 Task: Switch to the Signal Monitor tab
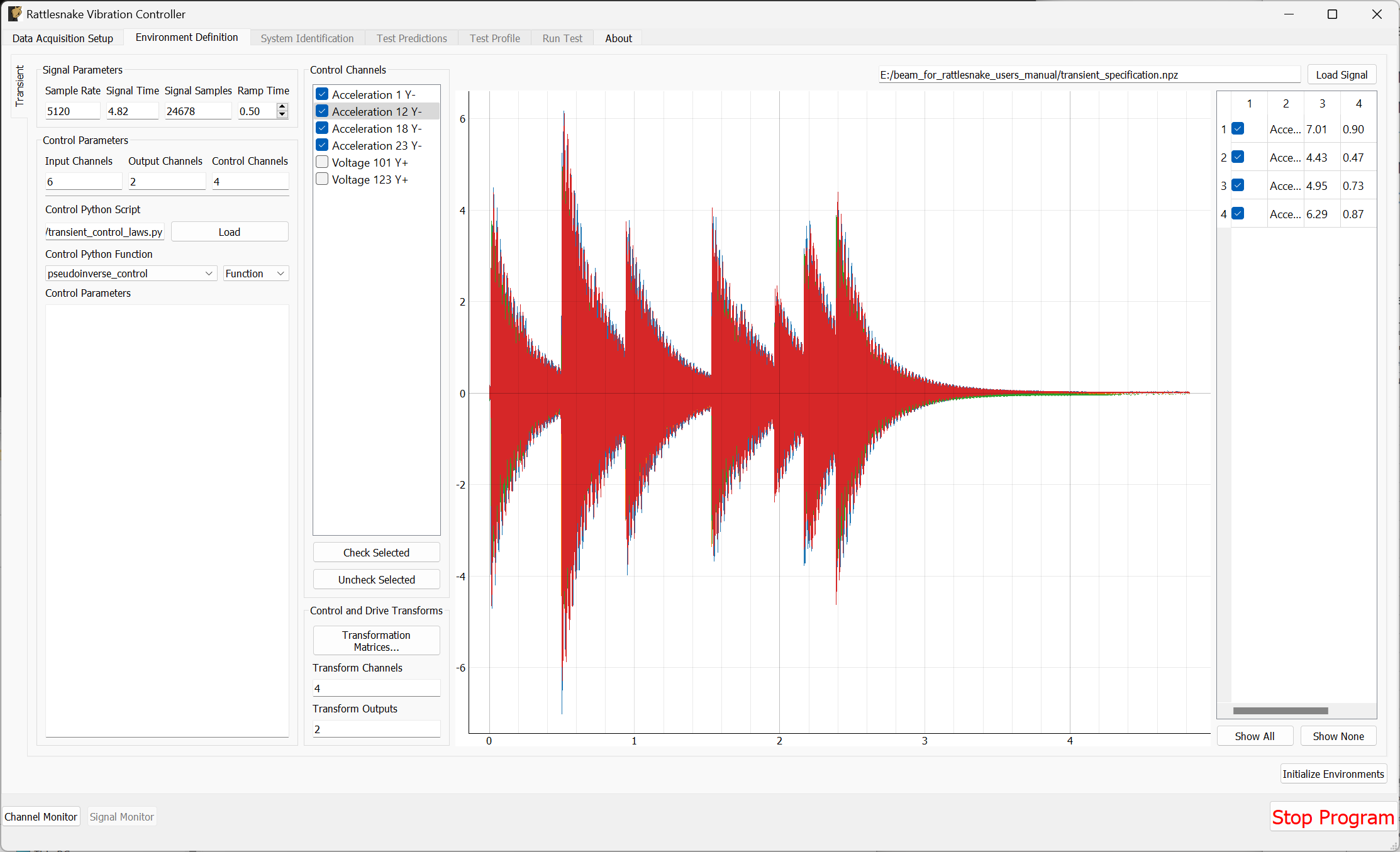(x=121, y=816)
